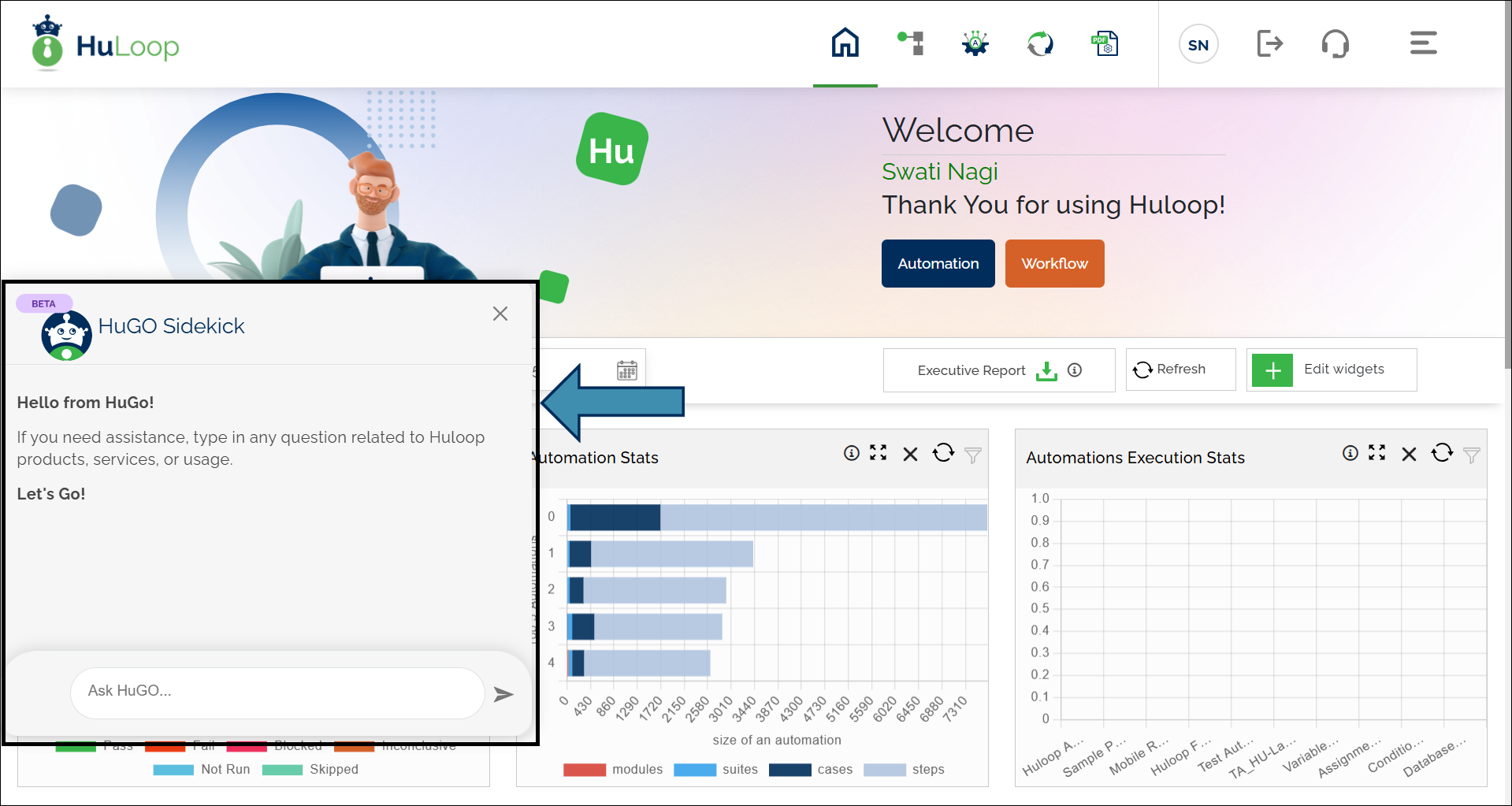
Task: Click the Ask HuGO input field
Action: pos(277,693)
